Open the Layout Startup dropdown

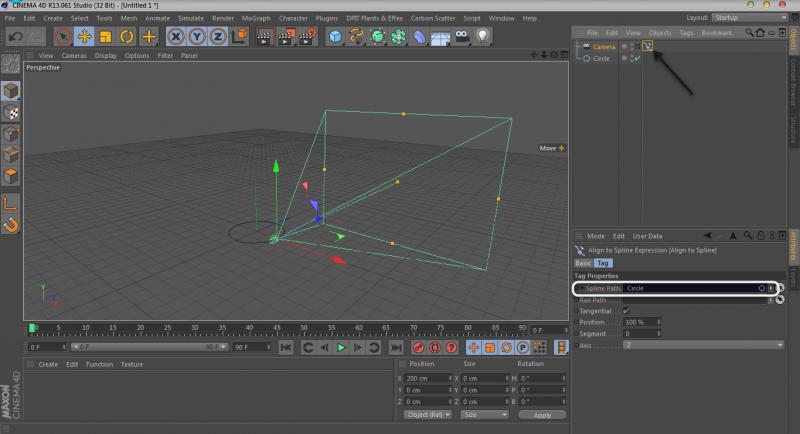(x=751, y=18)
